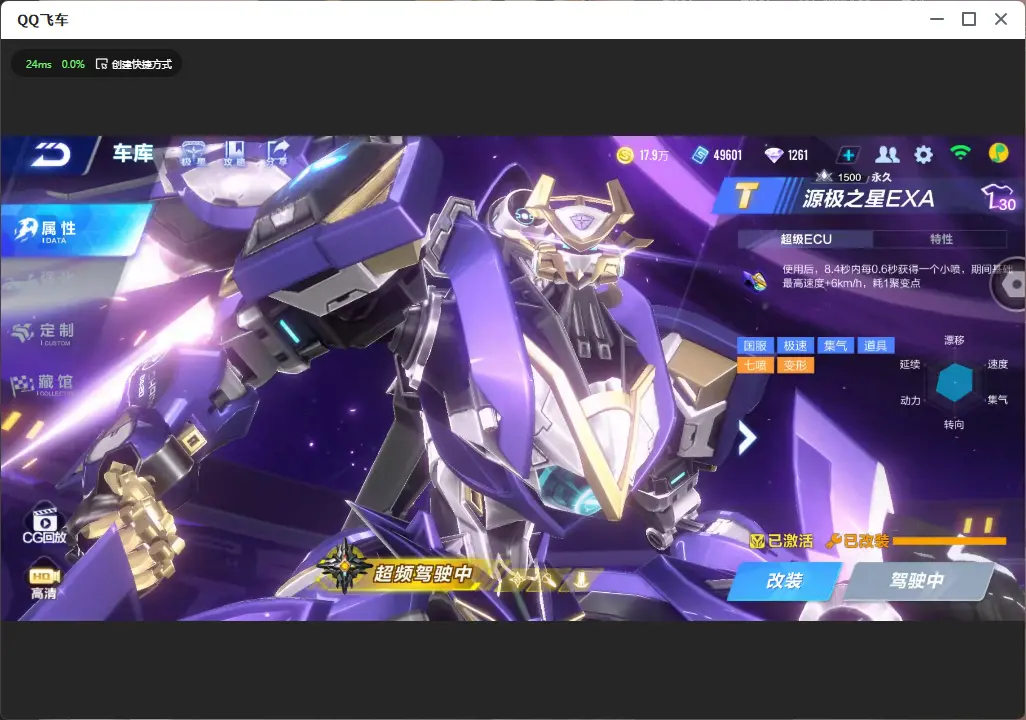The width and height of the screenshot is (1026, 720).
Task: Click the 道具 tag
Action: pos(876,346)
